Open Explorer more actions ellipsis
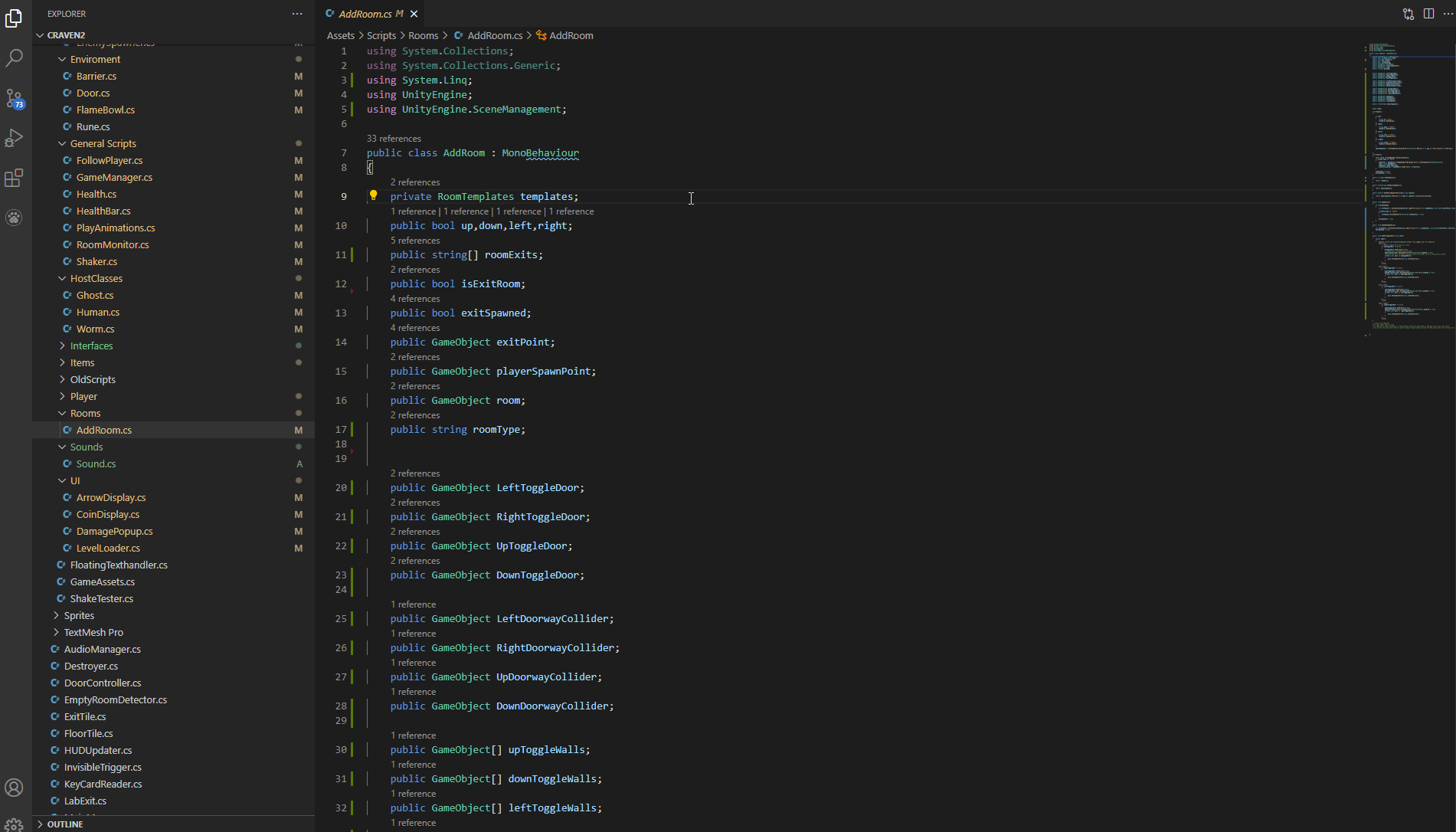Screen dimensions: 1456x832 [x=297, y=14]
